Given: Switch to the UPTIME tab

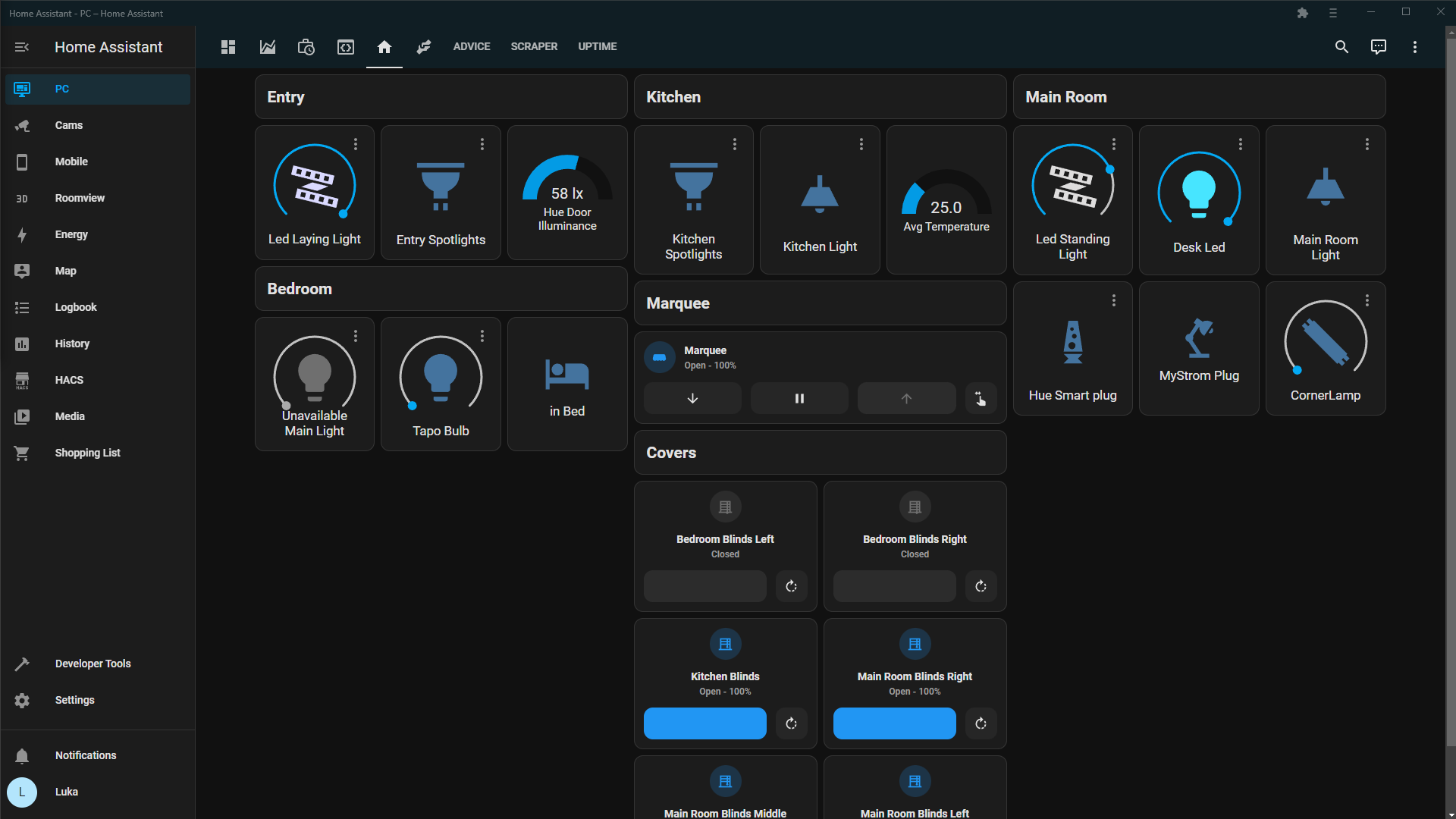Looking at the screenshot, I should click(x=596, y=46).
